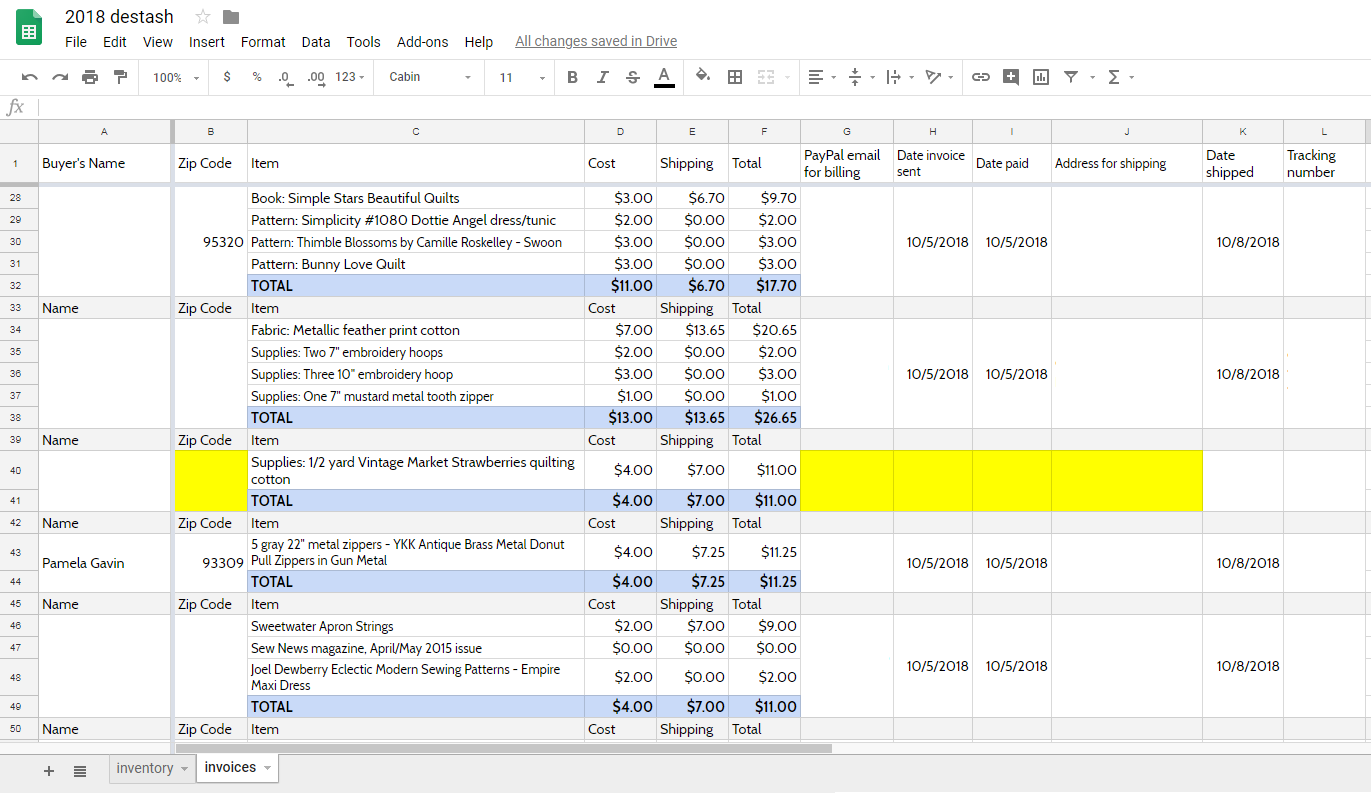Click the insert link icon

click(981, 77)
